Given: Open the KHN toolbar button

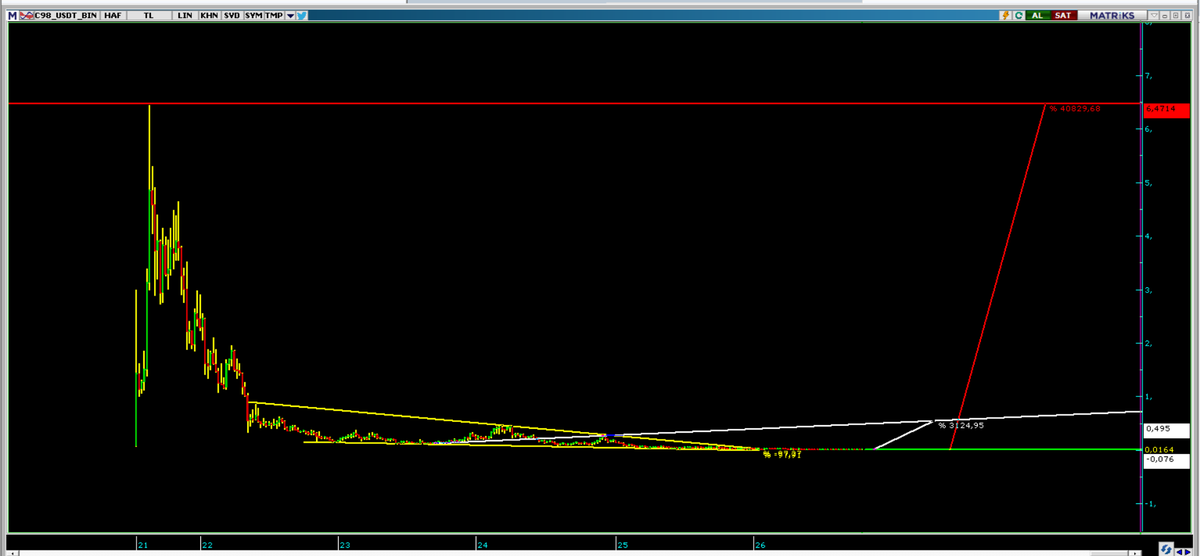Looking at the screenshot, I should coord(209,16).
